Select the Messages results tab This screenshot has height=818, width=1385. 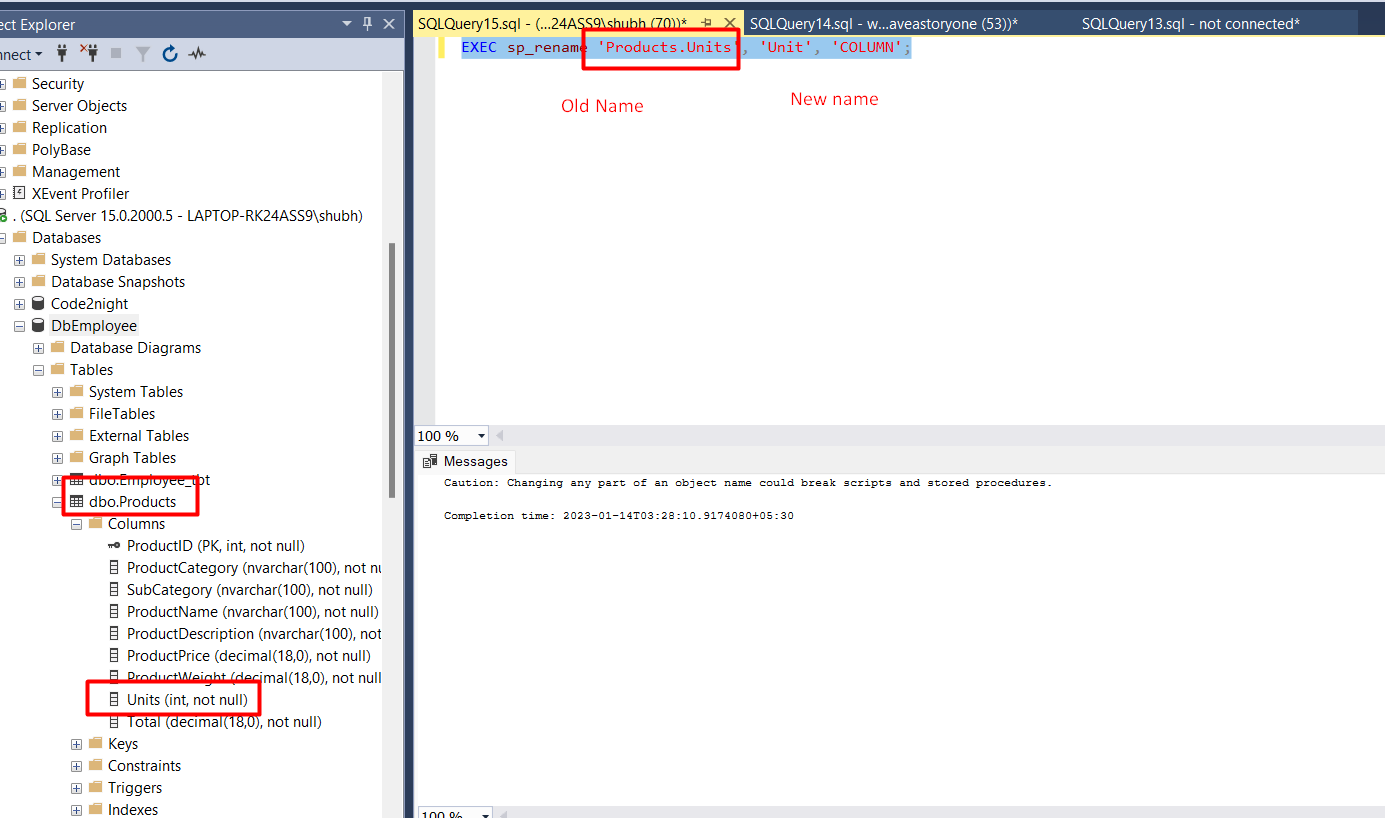click(465, 461)
